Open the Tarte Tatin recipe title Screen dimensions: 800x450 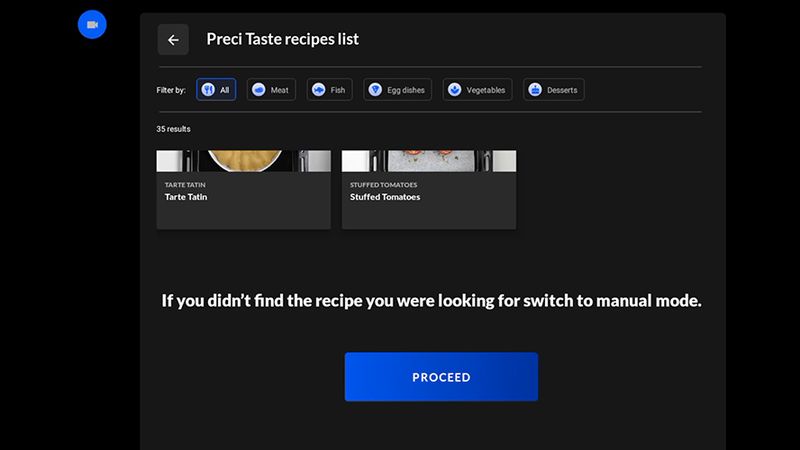[186, 197]
